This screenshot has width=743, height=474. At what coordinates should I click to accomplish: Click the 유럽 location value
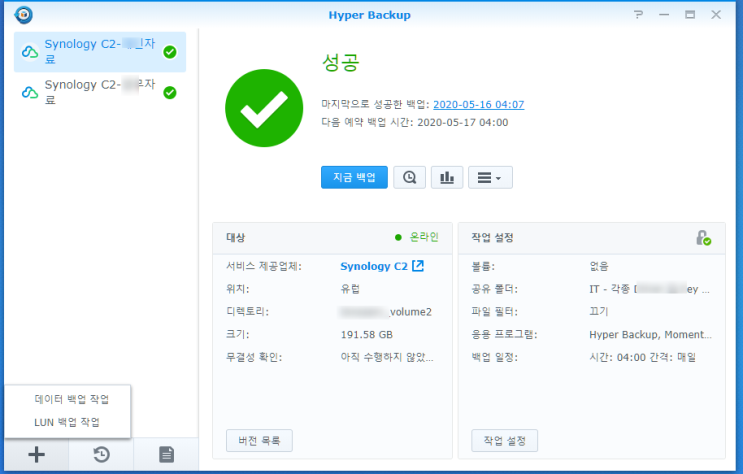point(350,289)
